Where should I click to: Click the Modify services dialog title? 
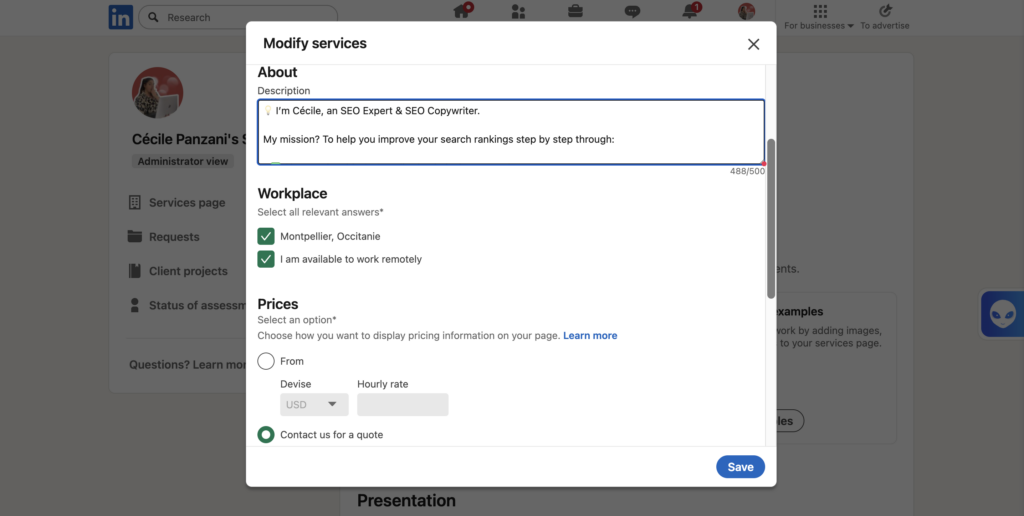(315, 44)
